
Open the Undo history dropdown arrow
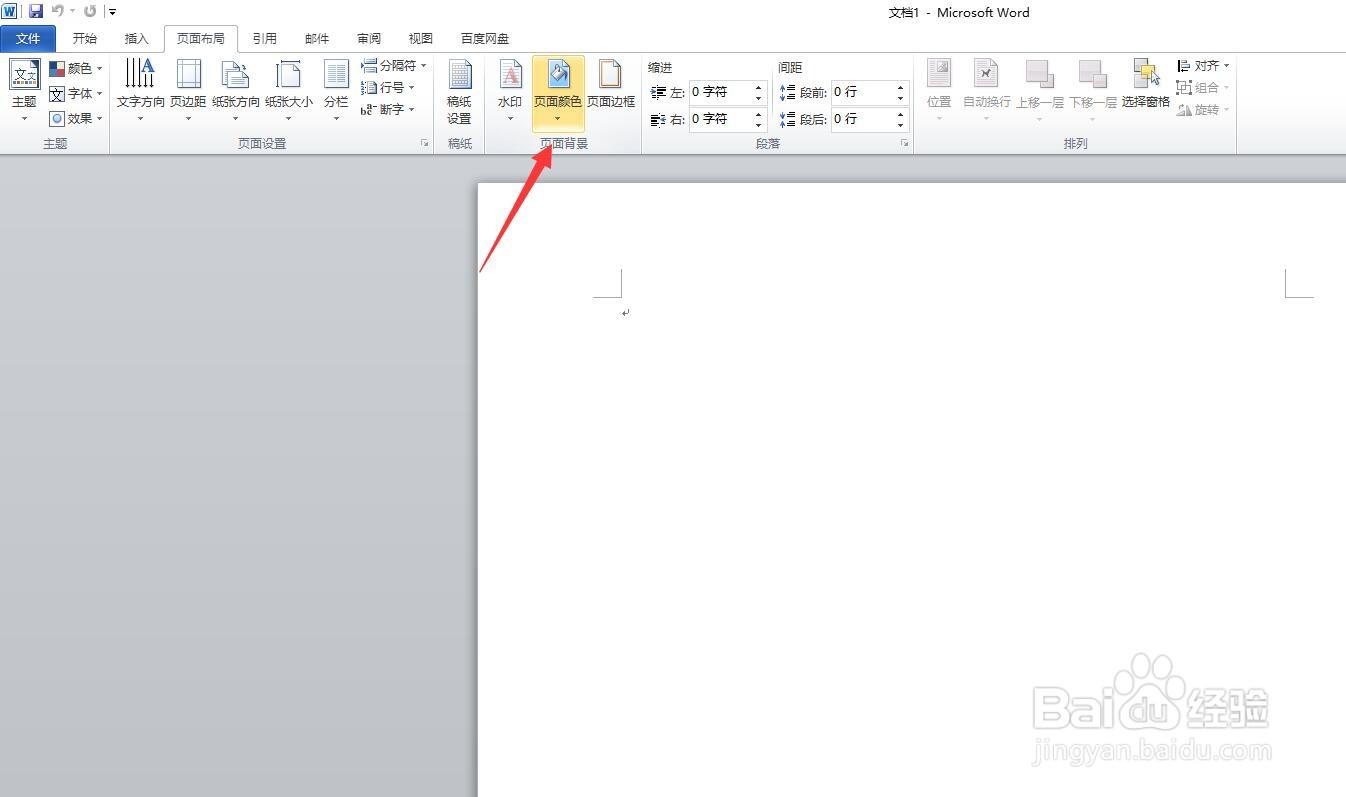(72, 12)
